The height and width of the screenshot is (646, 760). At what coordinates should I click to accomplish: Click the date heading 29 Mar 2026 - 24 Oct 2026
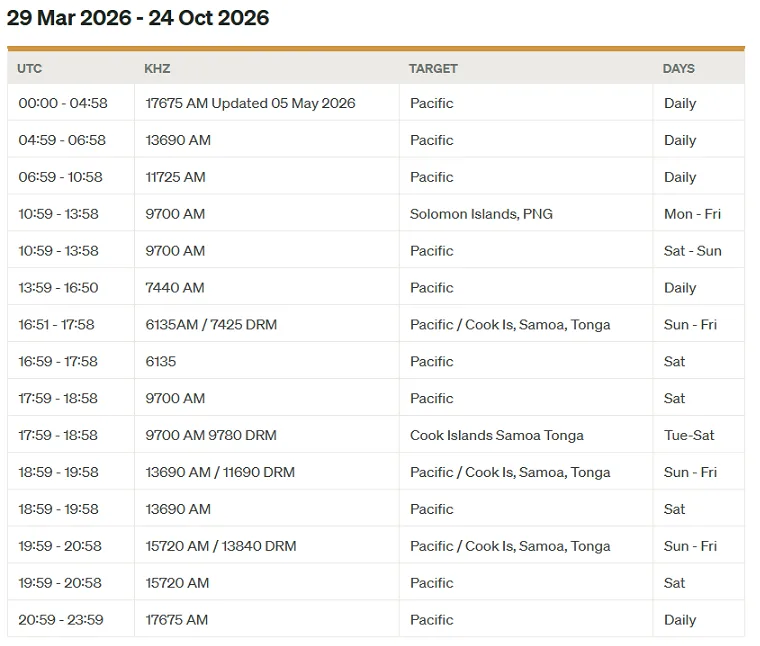pyautogui.click(x=138, y=18)
